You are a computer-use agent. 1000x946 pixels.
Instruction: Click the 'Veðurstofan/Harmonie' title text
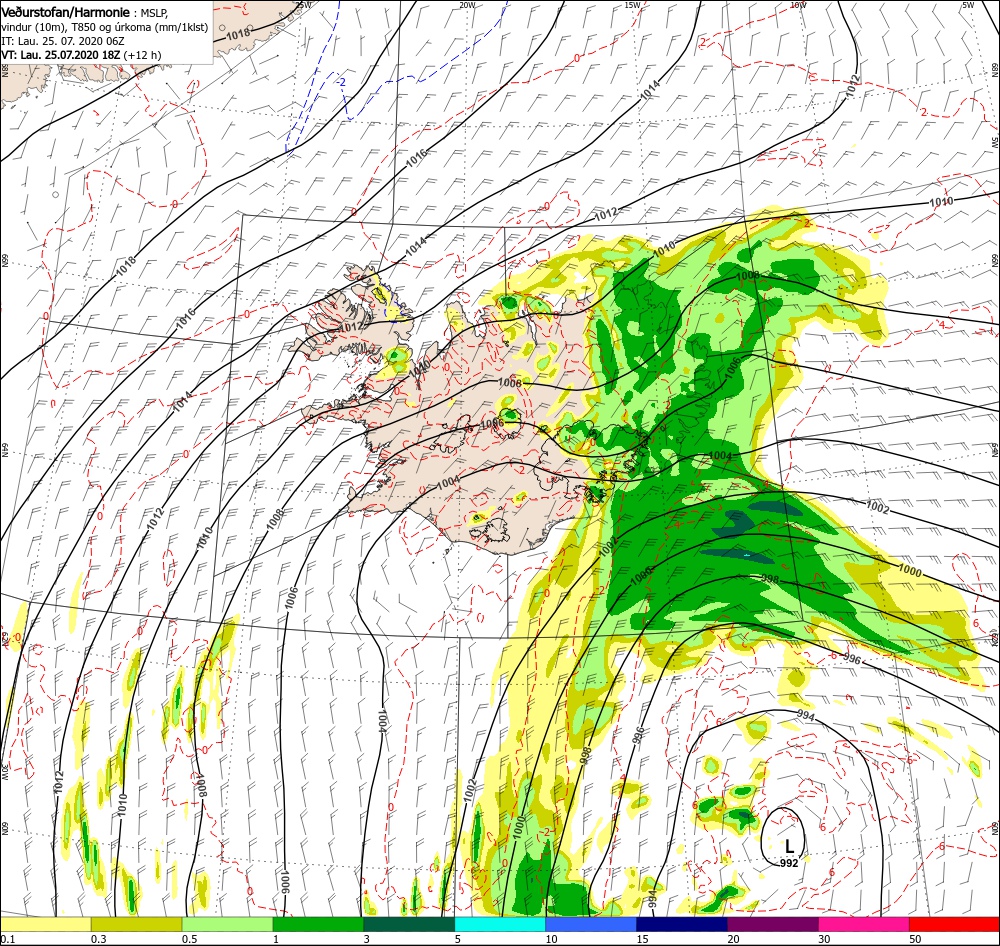(65, 12)
